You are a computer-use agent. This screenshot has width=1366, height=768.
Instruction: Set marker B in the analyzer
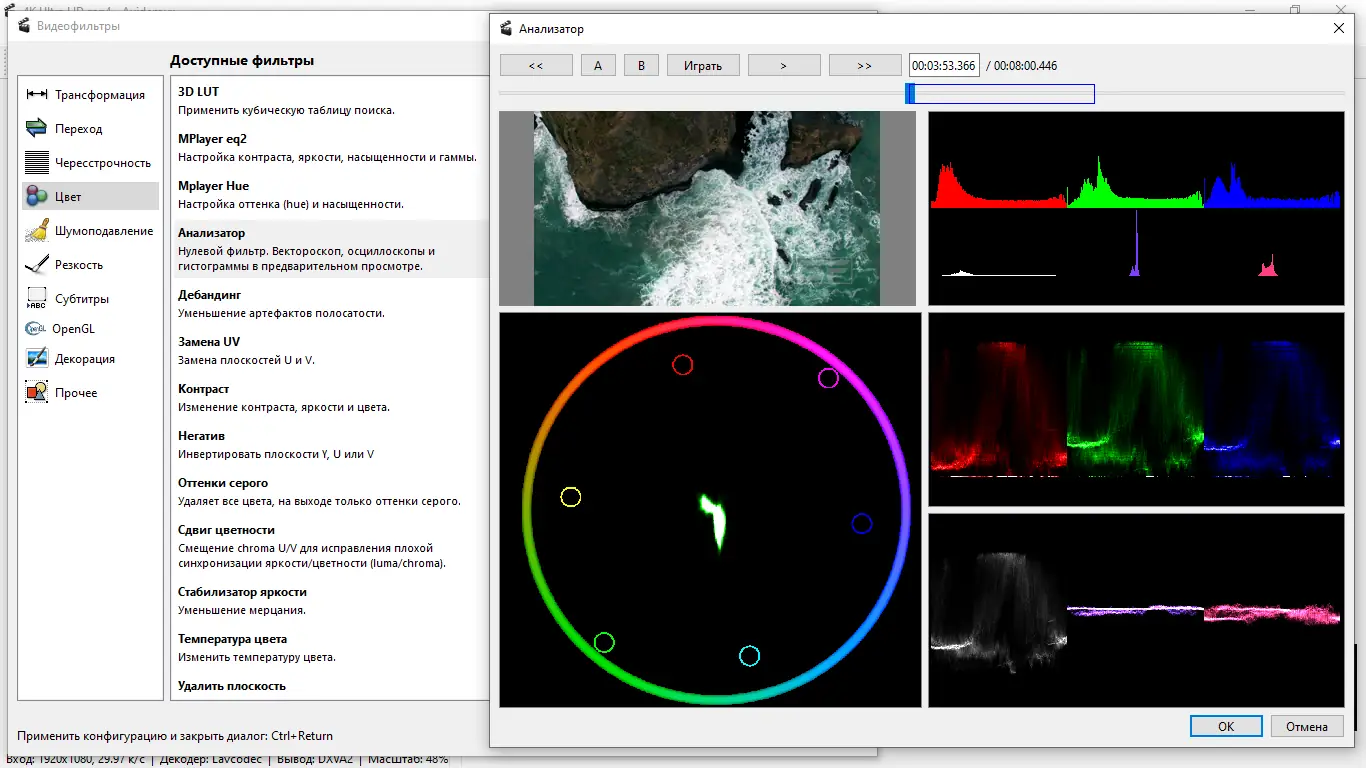click(641, 66)
